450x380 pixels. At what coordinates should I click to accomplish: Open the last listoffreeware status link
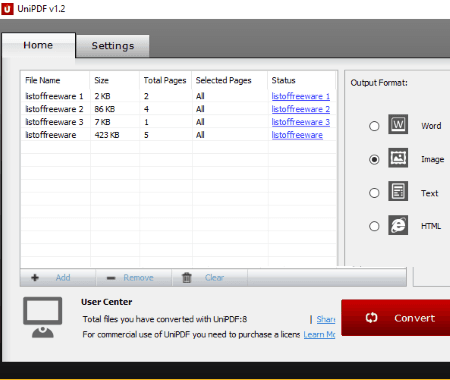tap(297, 135)
